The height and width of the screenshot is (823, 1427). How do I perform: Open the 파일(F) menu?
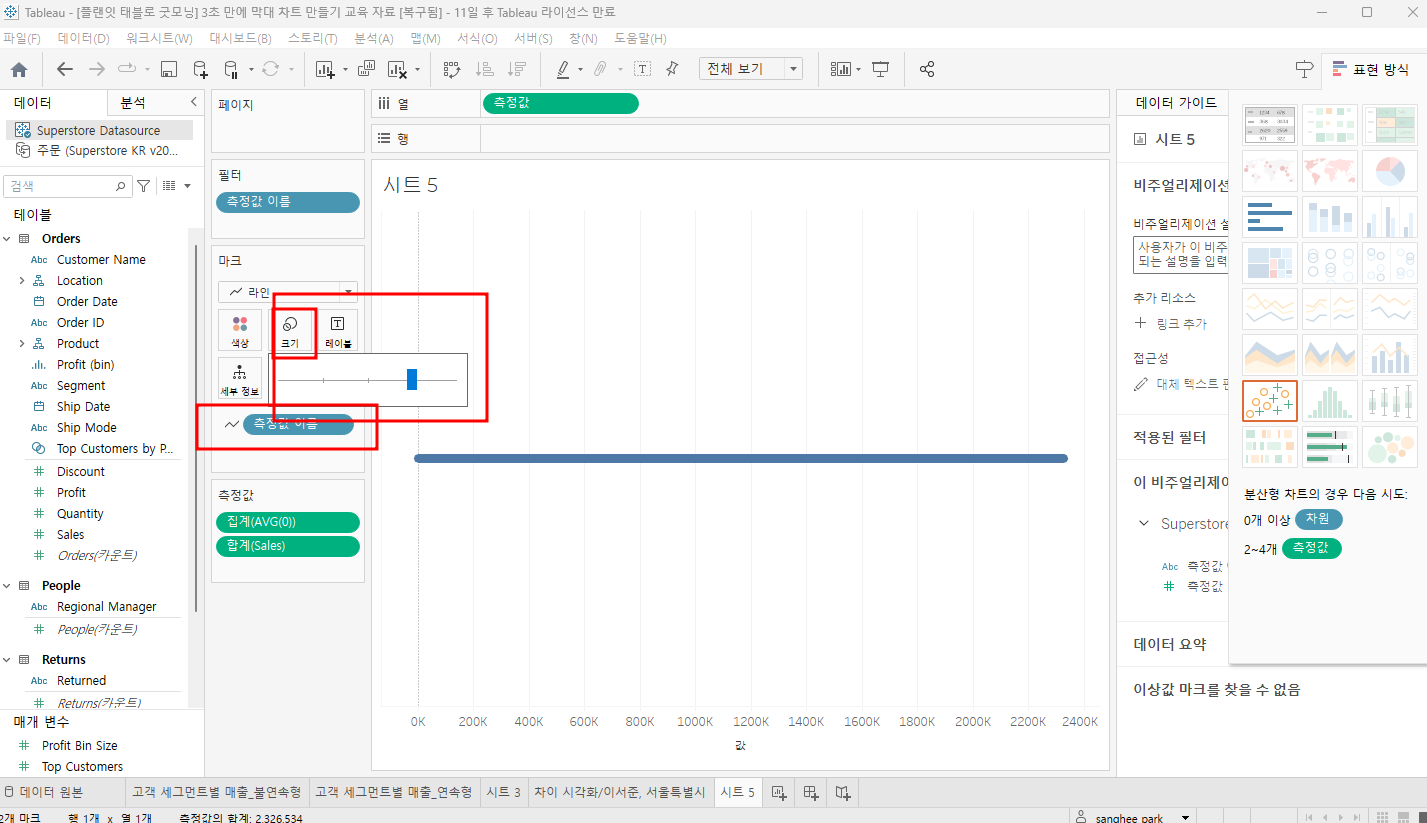[x=21, y=38]
